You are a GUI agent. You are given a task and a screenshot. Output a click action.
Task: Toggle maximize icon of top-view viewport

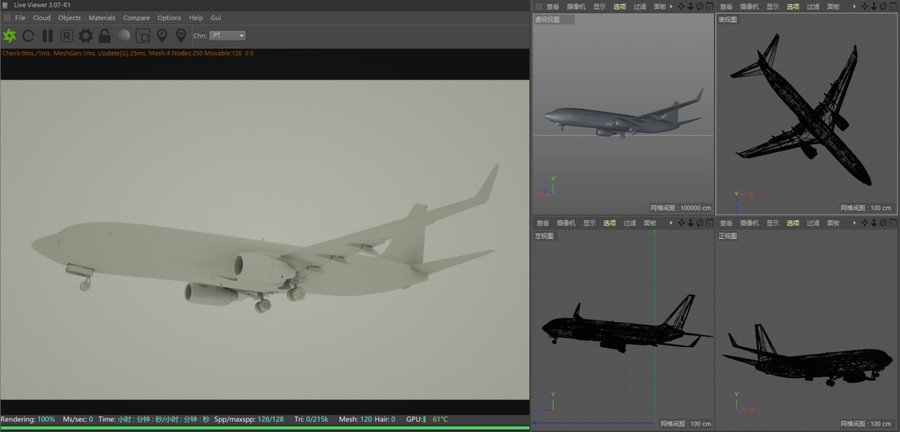892,6
